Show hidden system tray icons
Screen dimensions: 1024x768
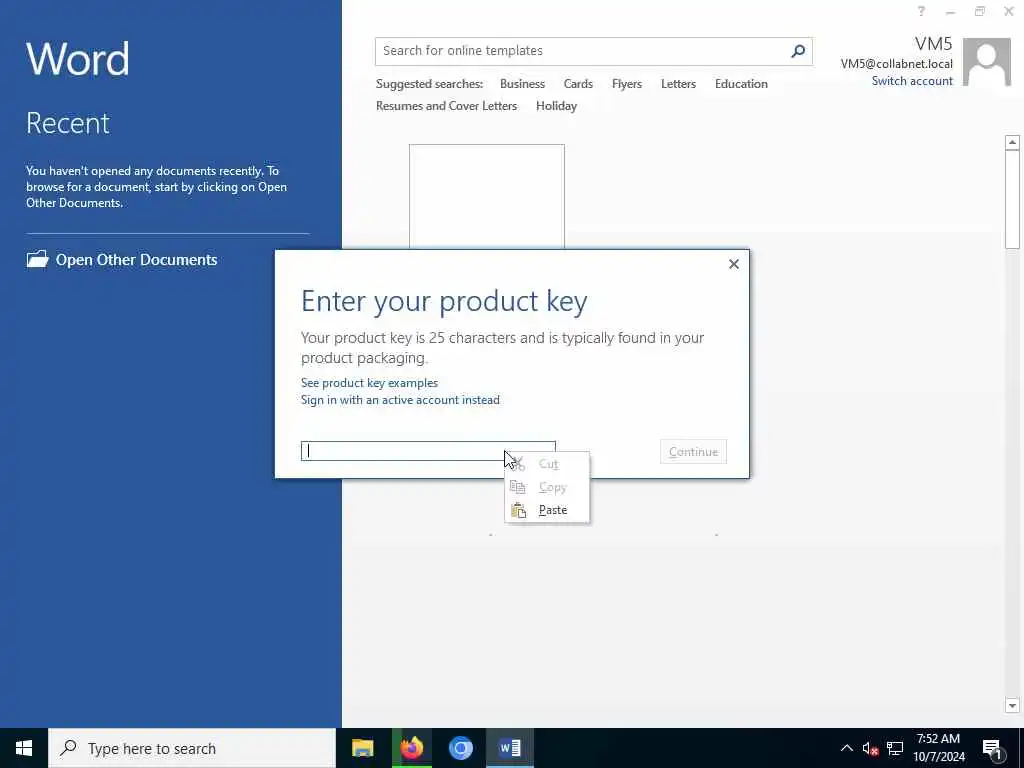846,748
